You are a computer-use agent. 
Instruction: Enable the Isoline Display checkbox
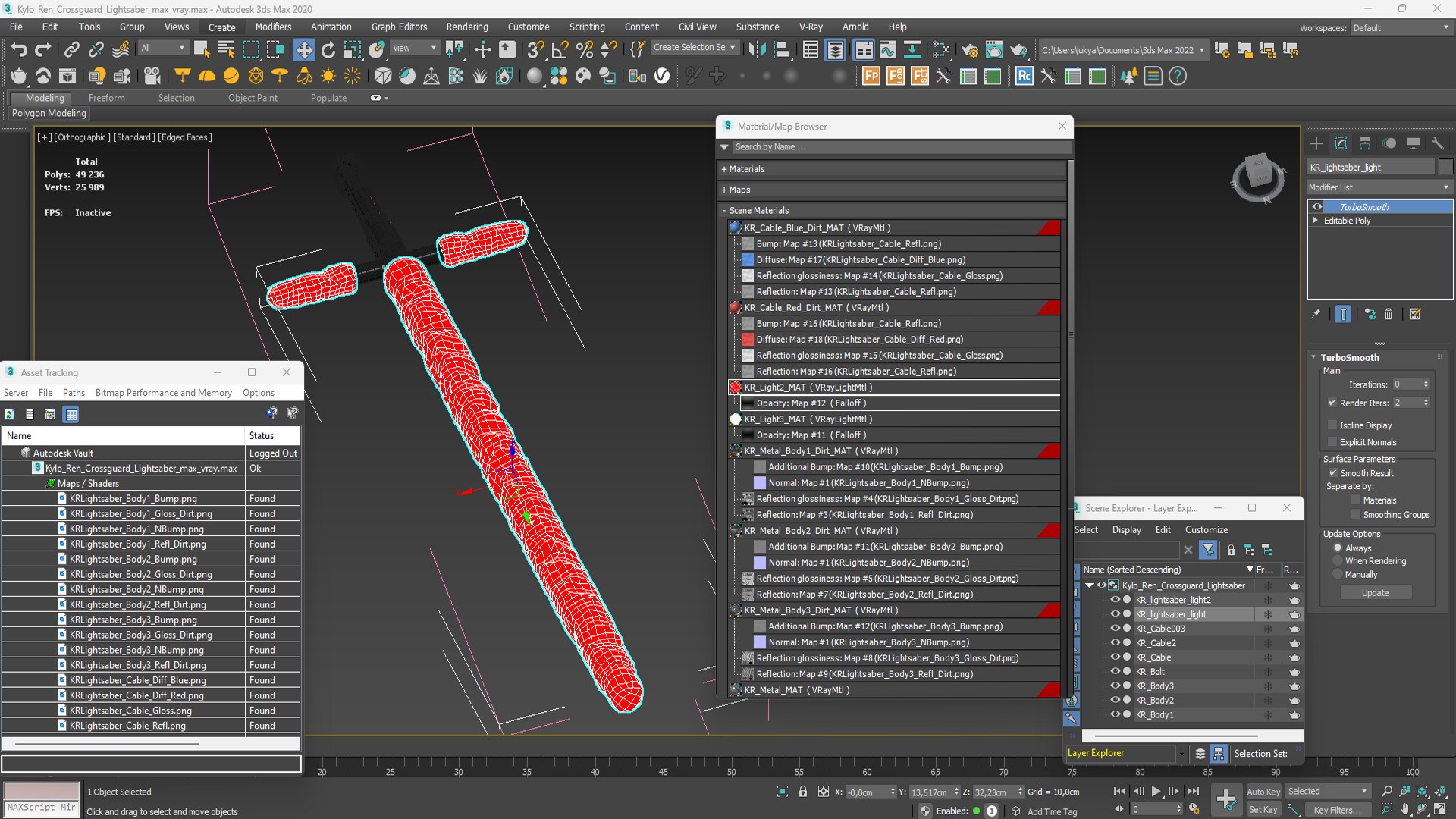click(1332, 425)
